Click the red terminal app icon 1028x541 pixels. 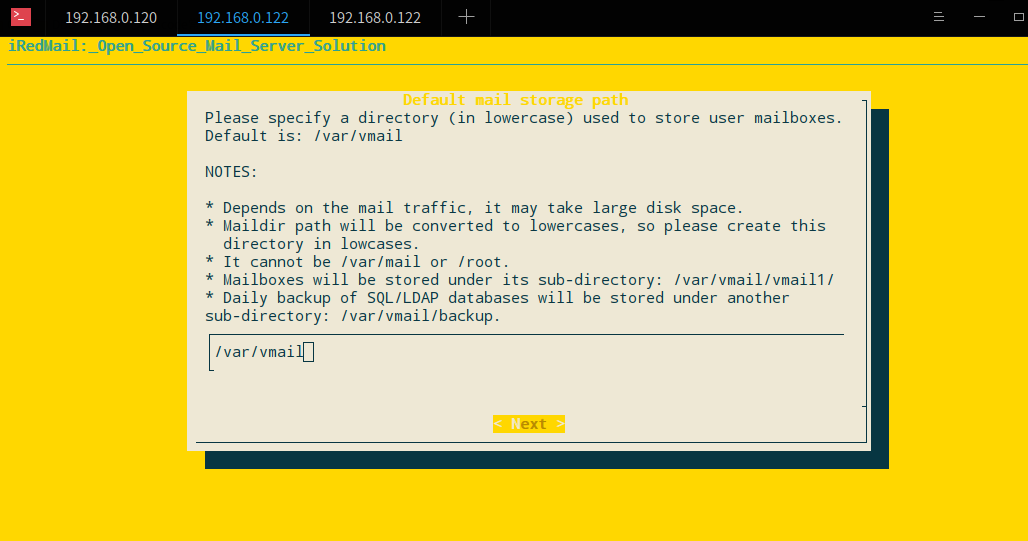tap(21, 17)
